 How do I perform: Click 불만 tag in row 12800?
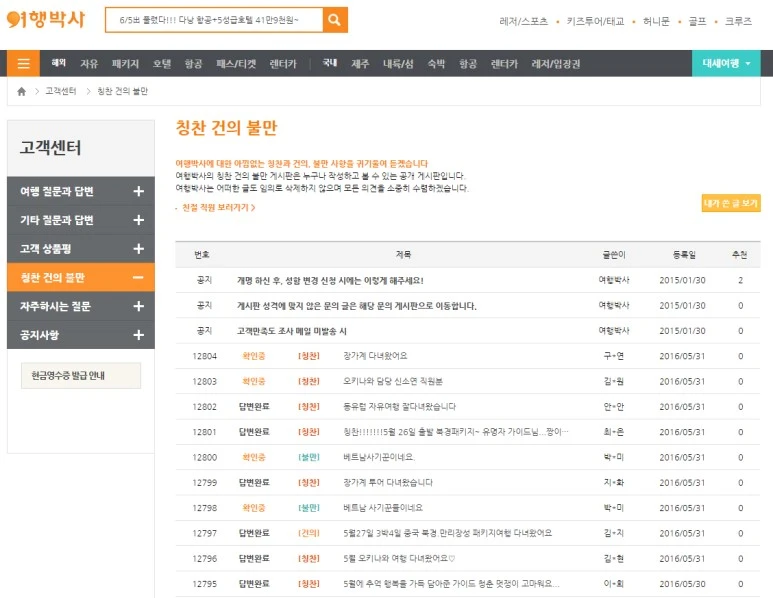coord(309,457)
